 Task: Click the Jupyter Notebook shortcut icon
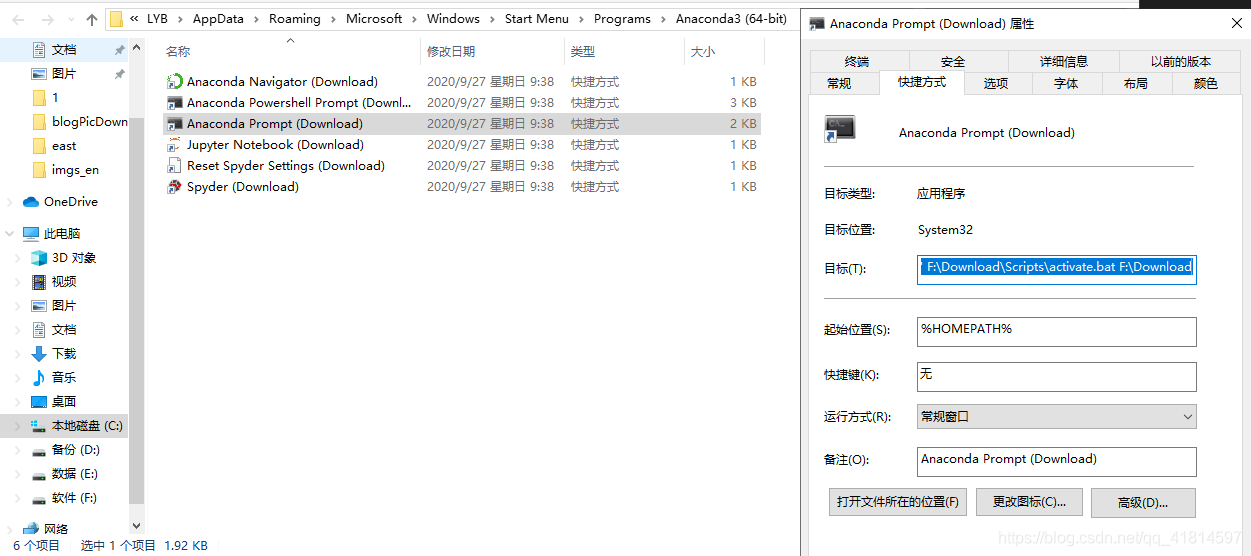tap(175, 145)
